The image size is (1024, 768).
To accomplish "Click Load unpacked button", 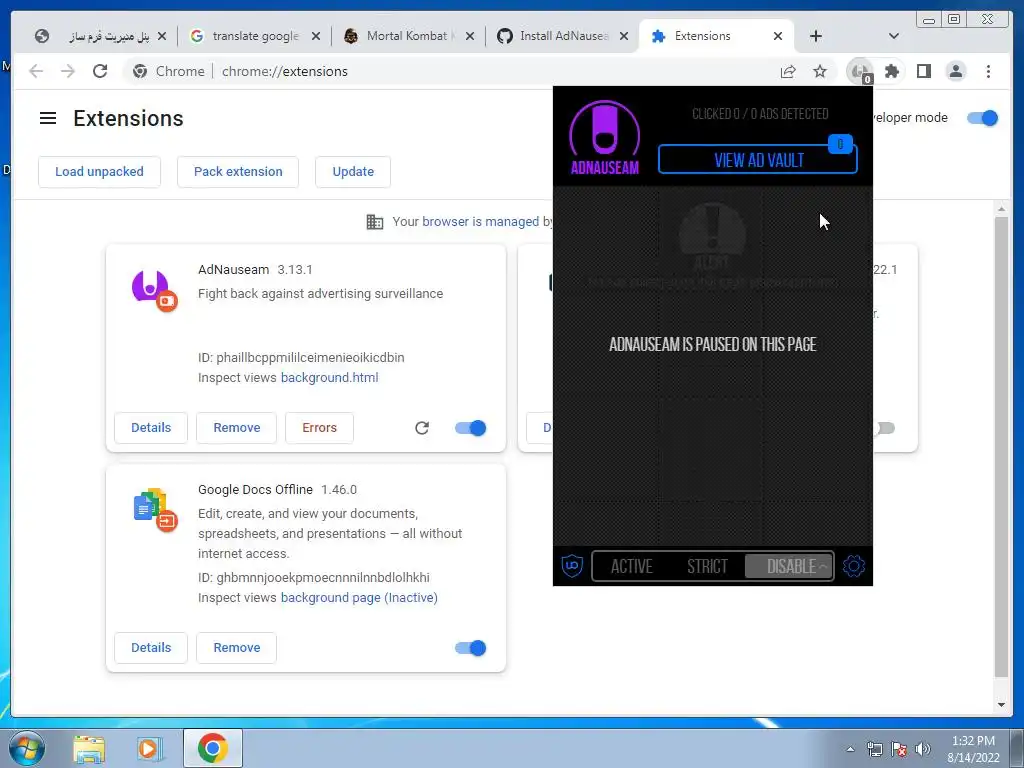I will [99, 172].
